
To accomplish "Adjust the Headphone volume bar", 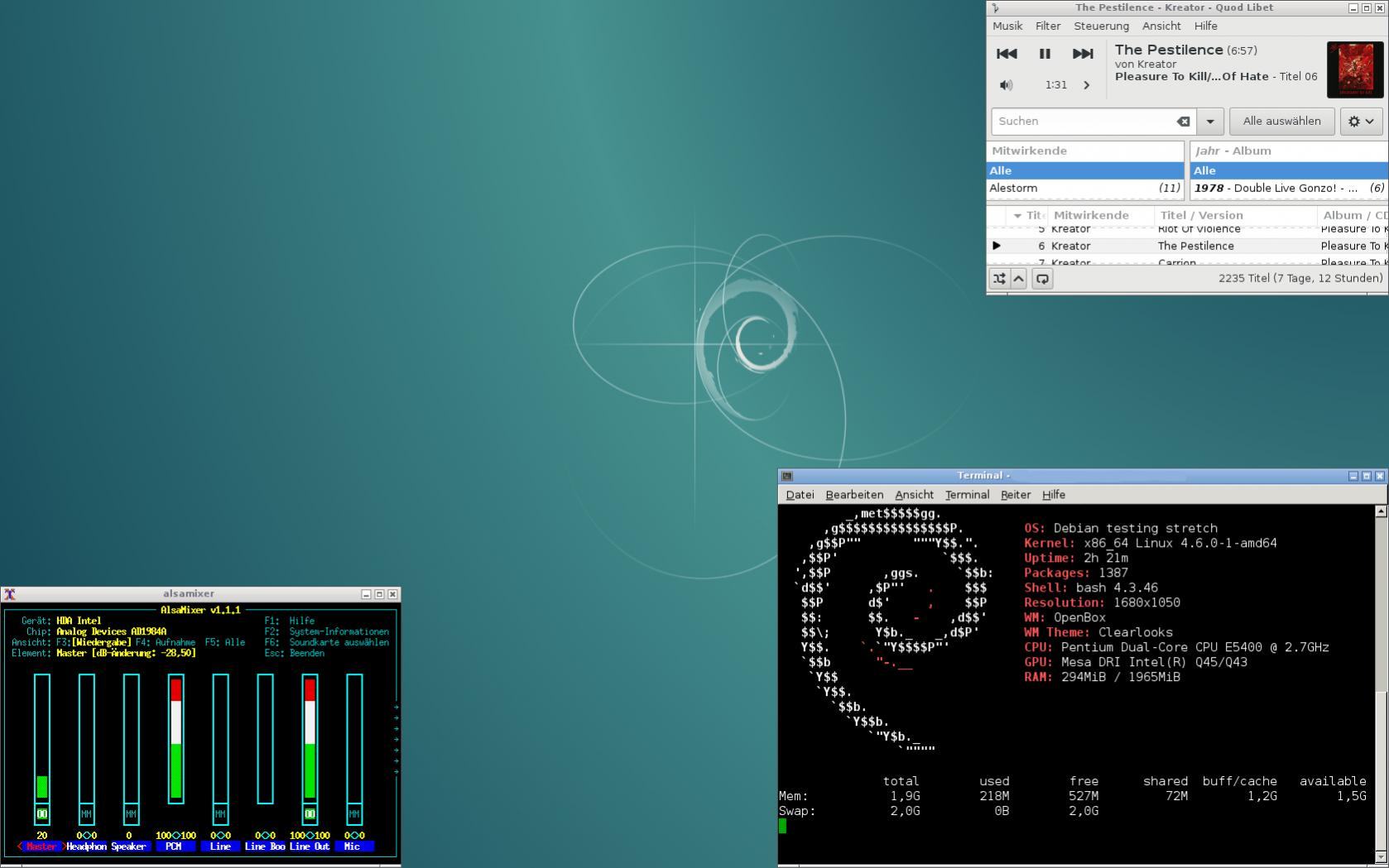I will pos(86,738).
